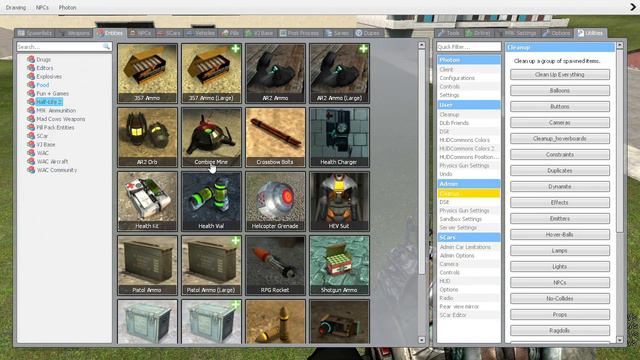Viewport: 640px width, 360px height.
Task: Switch to the Tools tab
Action: 449,33
